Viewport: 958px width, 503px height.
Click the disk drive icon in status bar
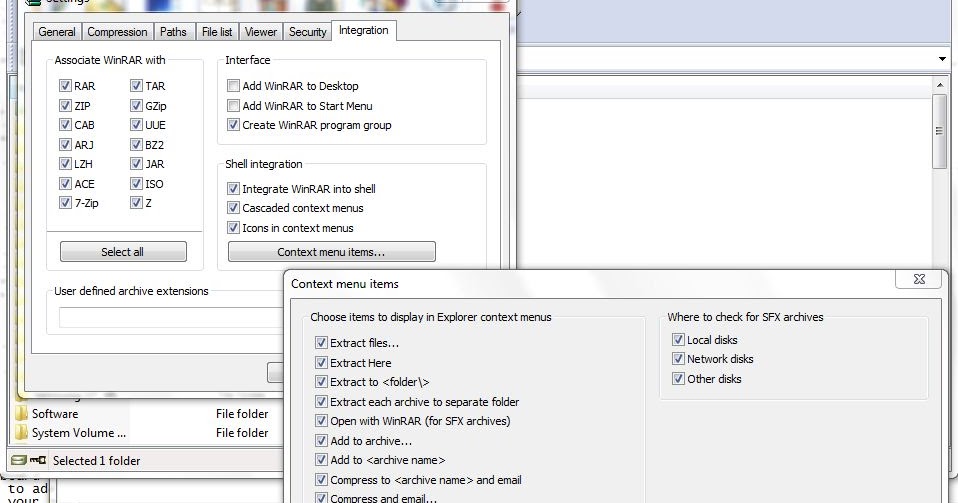tap(19, 460)
